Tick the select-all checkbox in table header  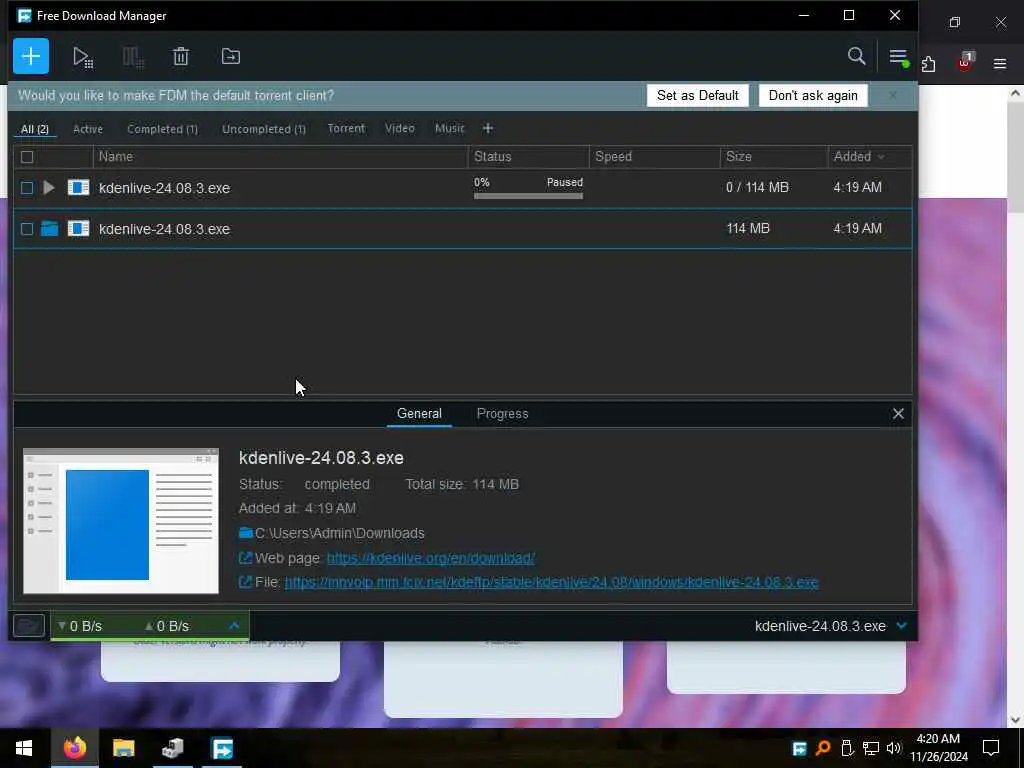coord(27,157)
